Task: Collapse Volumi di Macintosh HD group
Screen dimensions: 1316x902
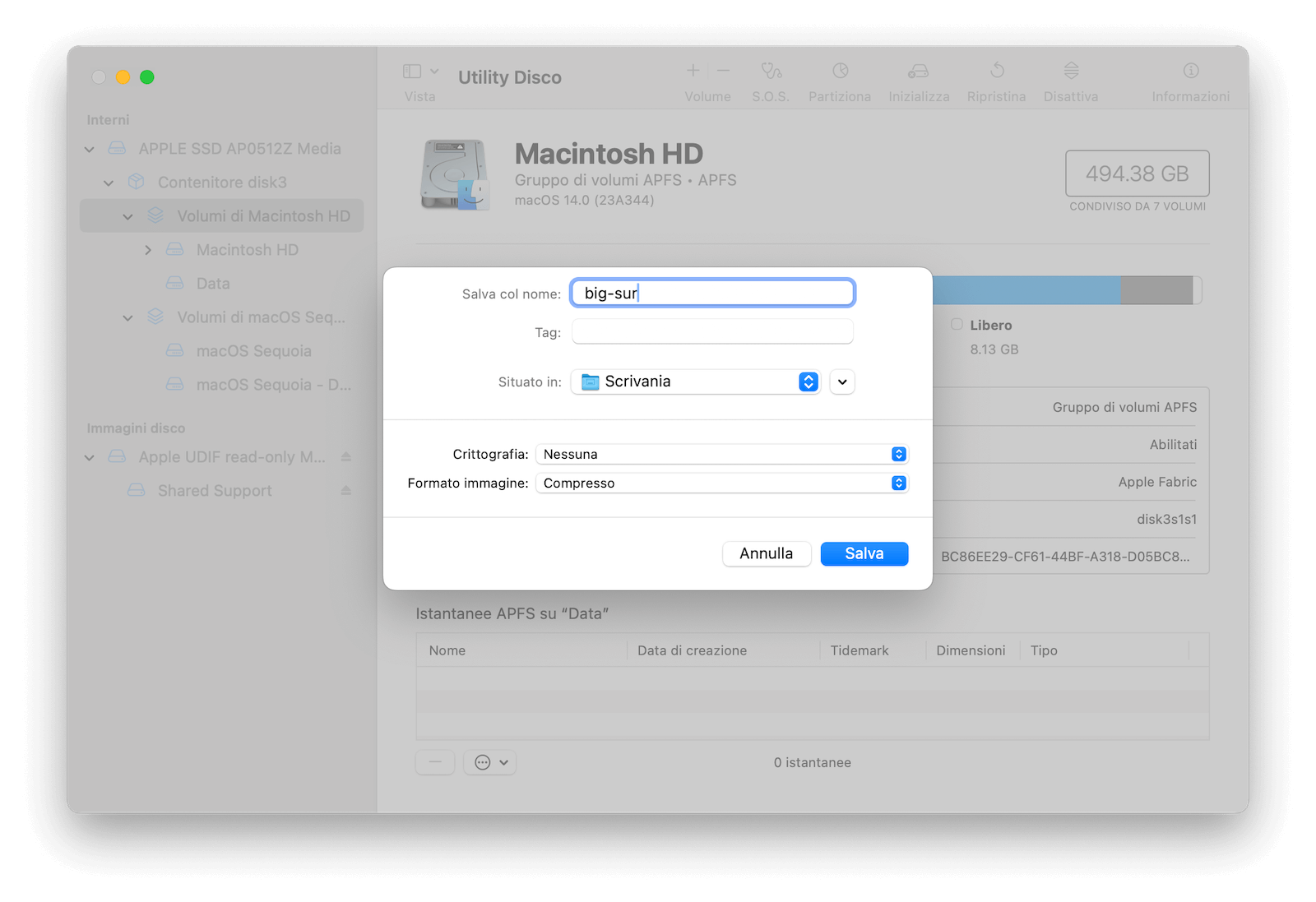Action: (x=127, y=216)
